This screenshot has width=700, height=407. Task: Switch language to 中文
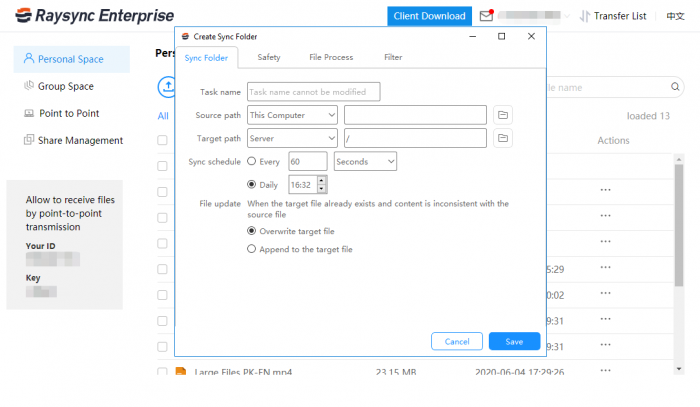pos(675,16)
